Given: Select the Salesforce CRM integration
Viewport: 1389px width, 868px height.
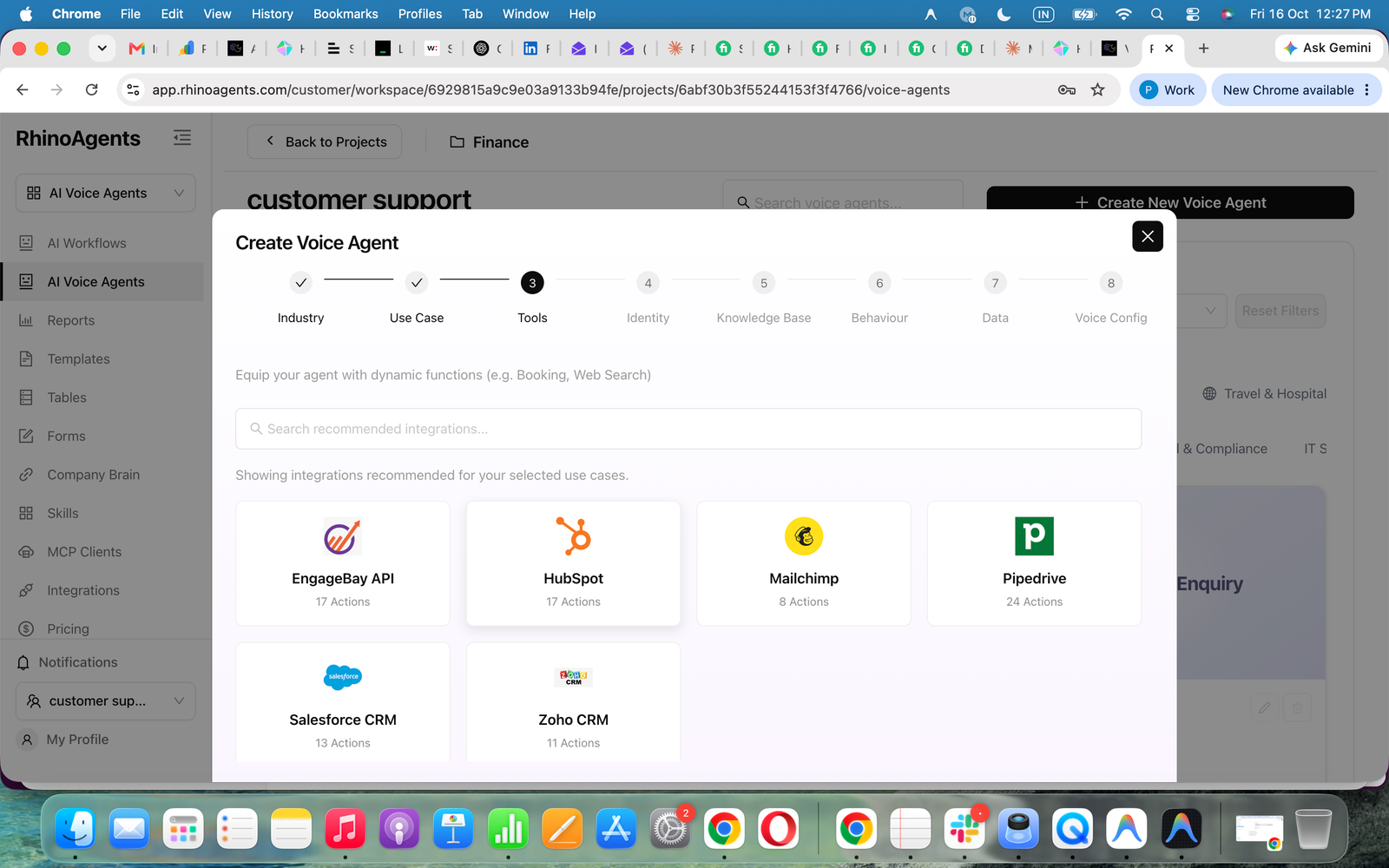Looking at the screenshot, I should (x=343, y=703).
